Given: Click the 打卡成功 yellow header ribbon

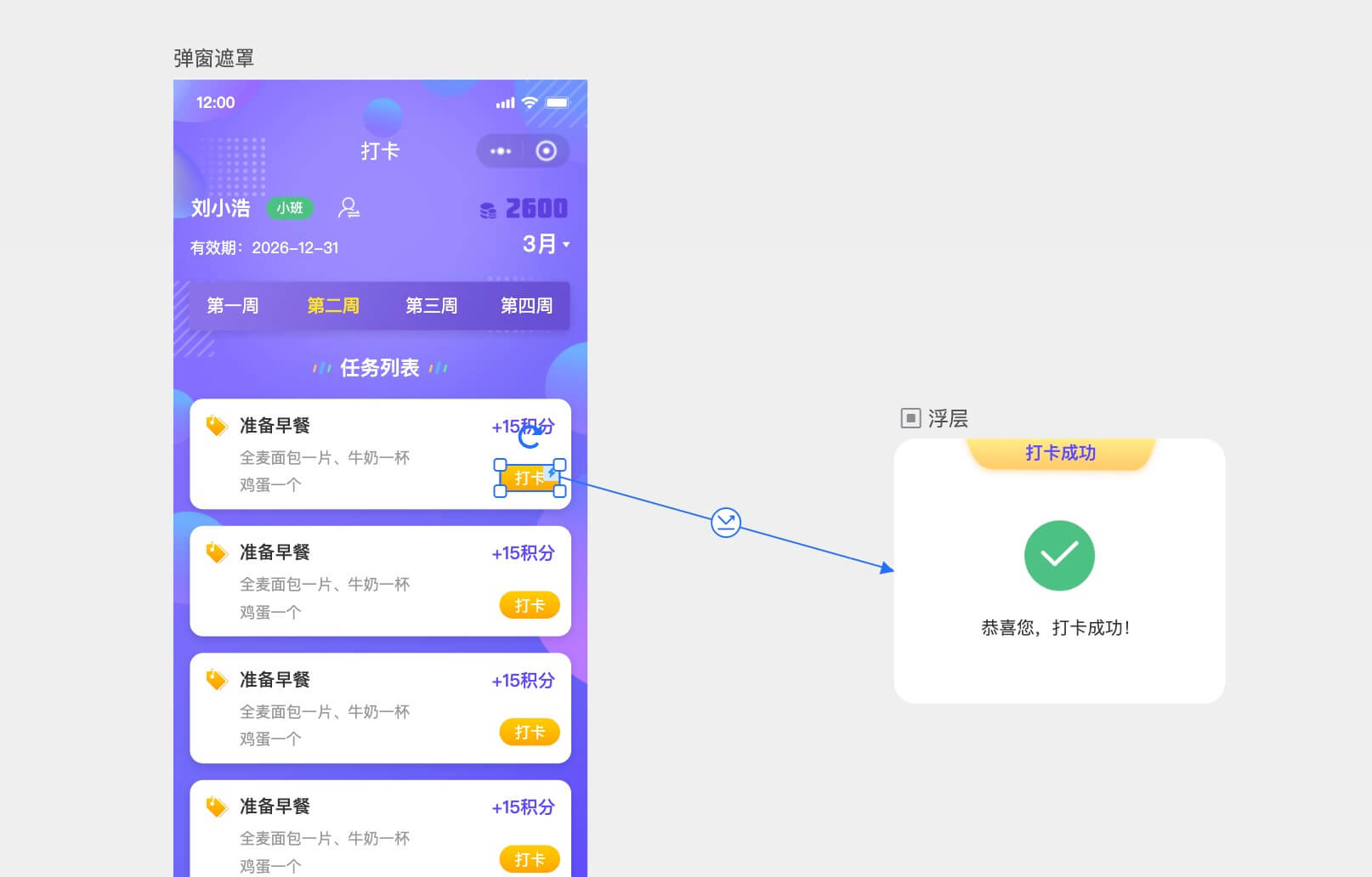Looking at the screenshot, I should (x=1059, y=453).
